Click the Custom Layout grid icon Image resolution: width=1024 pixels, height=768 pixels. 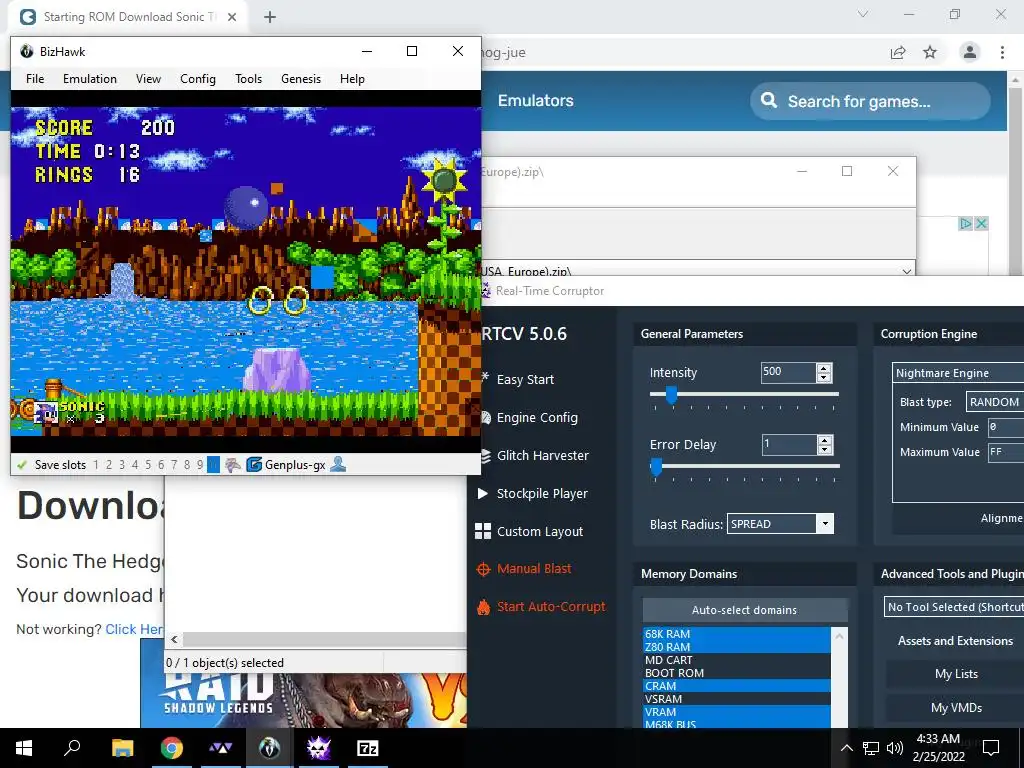483,531
